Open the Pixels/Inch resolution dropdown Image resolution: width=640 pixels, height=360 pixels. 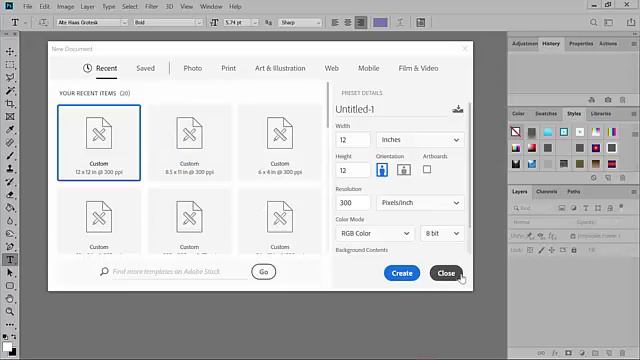(420, 203)
